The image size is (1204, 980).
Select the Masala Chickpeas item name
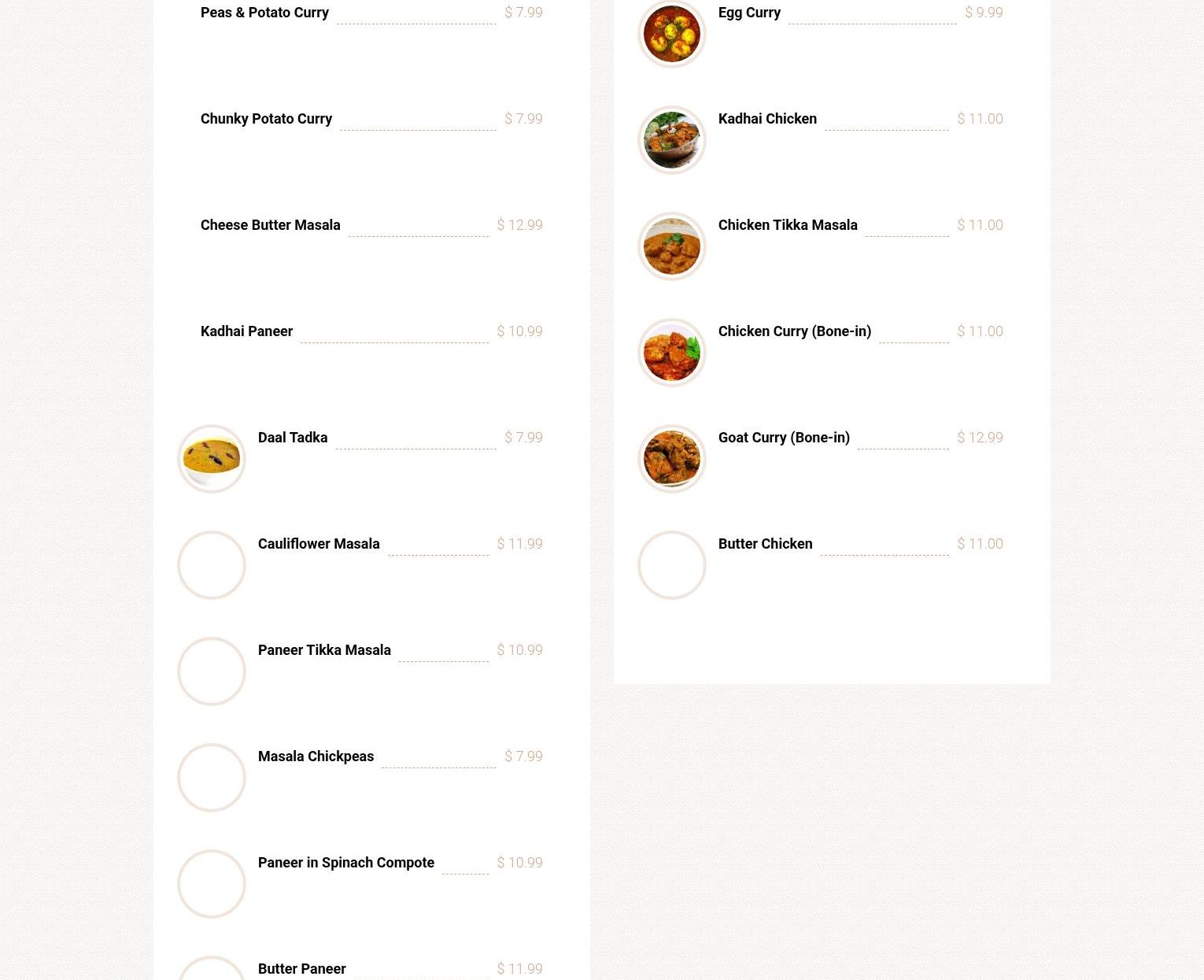click(x=316, y=756)
